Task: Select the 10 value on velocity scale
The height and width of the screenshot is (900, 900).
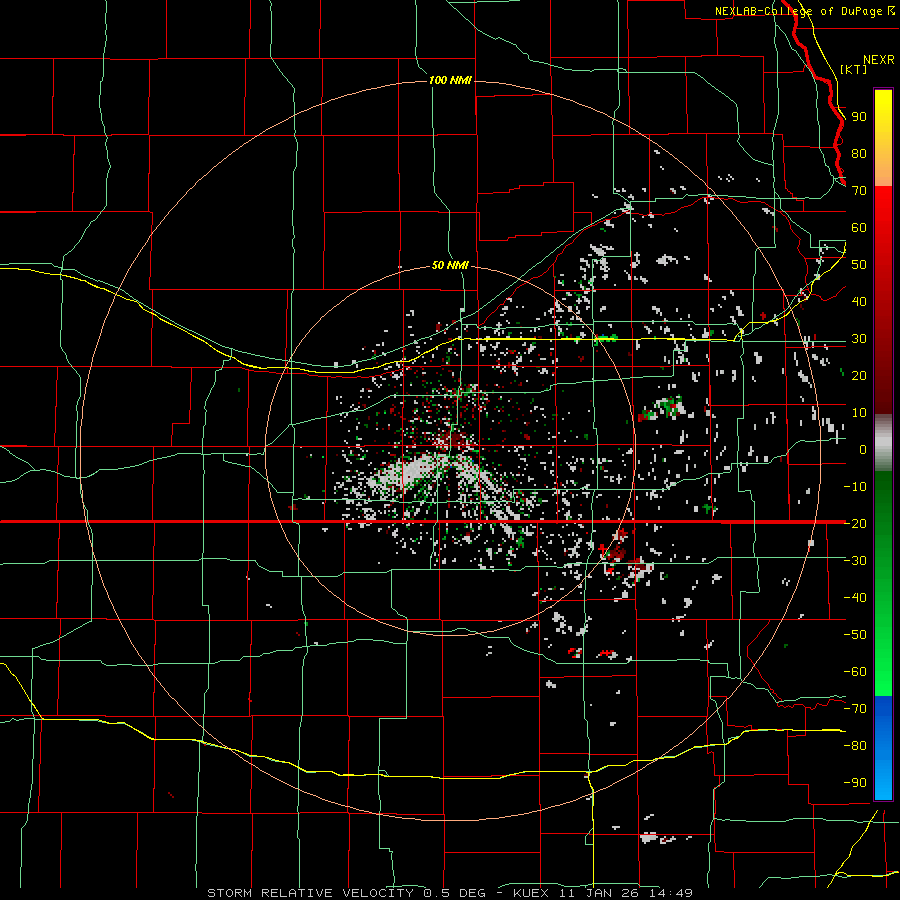Action: pyautogui.click(x=859, y=413)
